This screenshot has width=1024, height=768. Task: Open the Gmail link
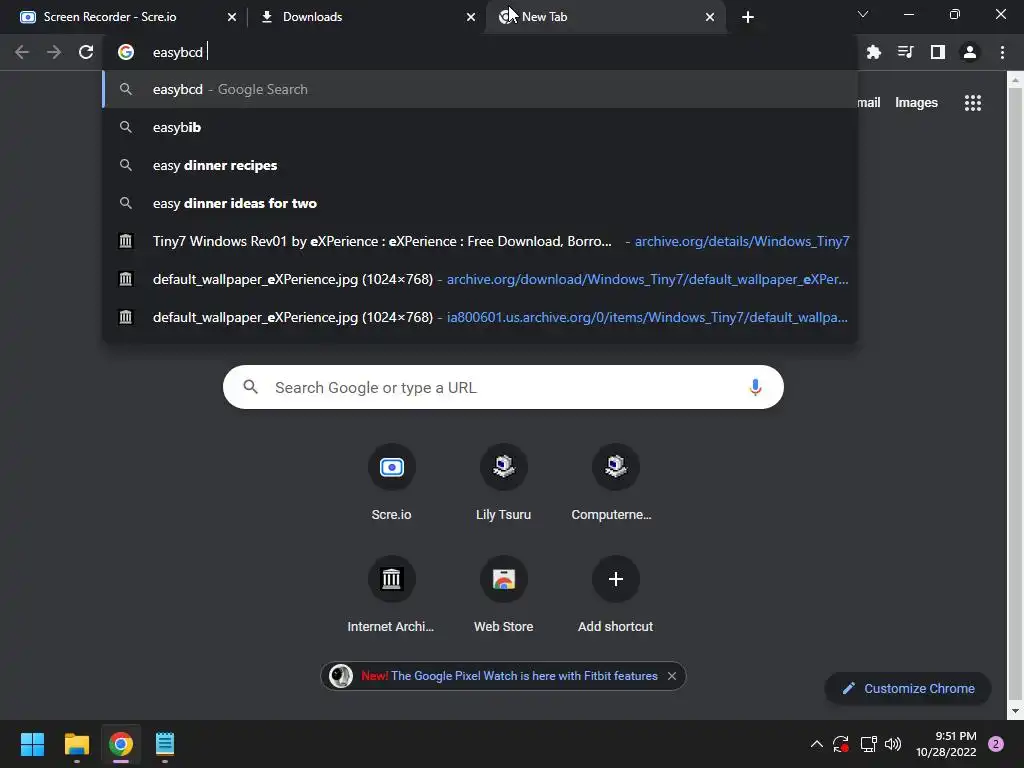869,103
